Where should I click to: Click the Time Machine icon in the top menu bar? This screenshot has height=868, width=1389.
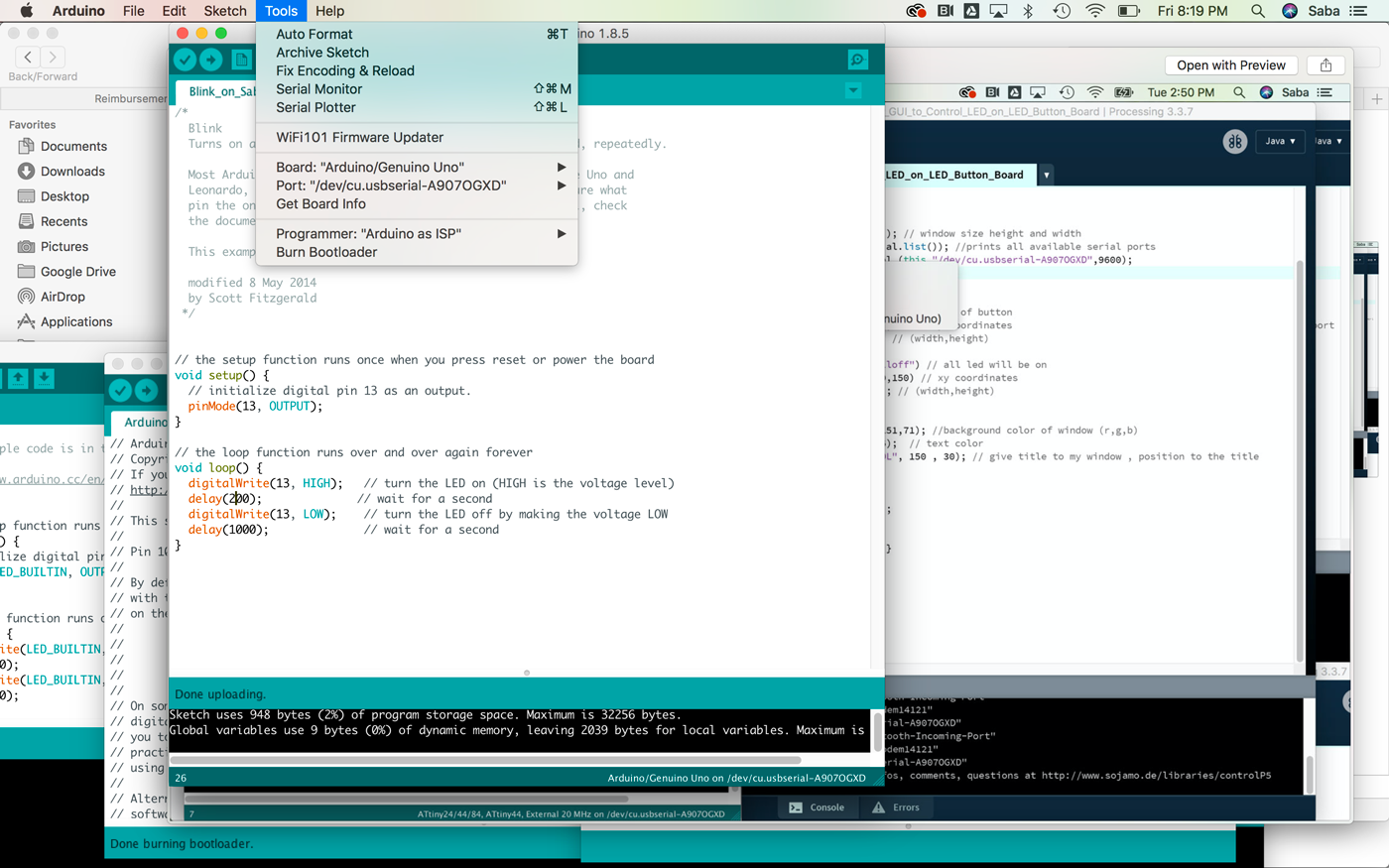point(1062,11)
